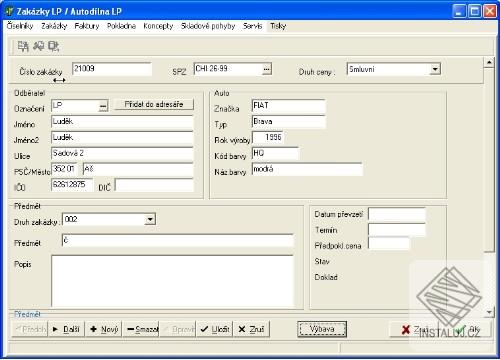Screen dimensions: 500x360
Task: Click the Jméno input field
Action: (122, 122)
